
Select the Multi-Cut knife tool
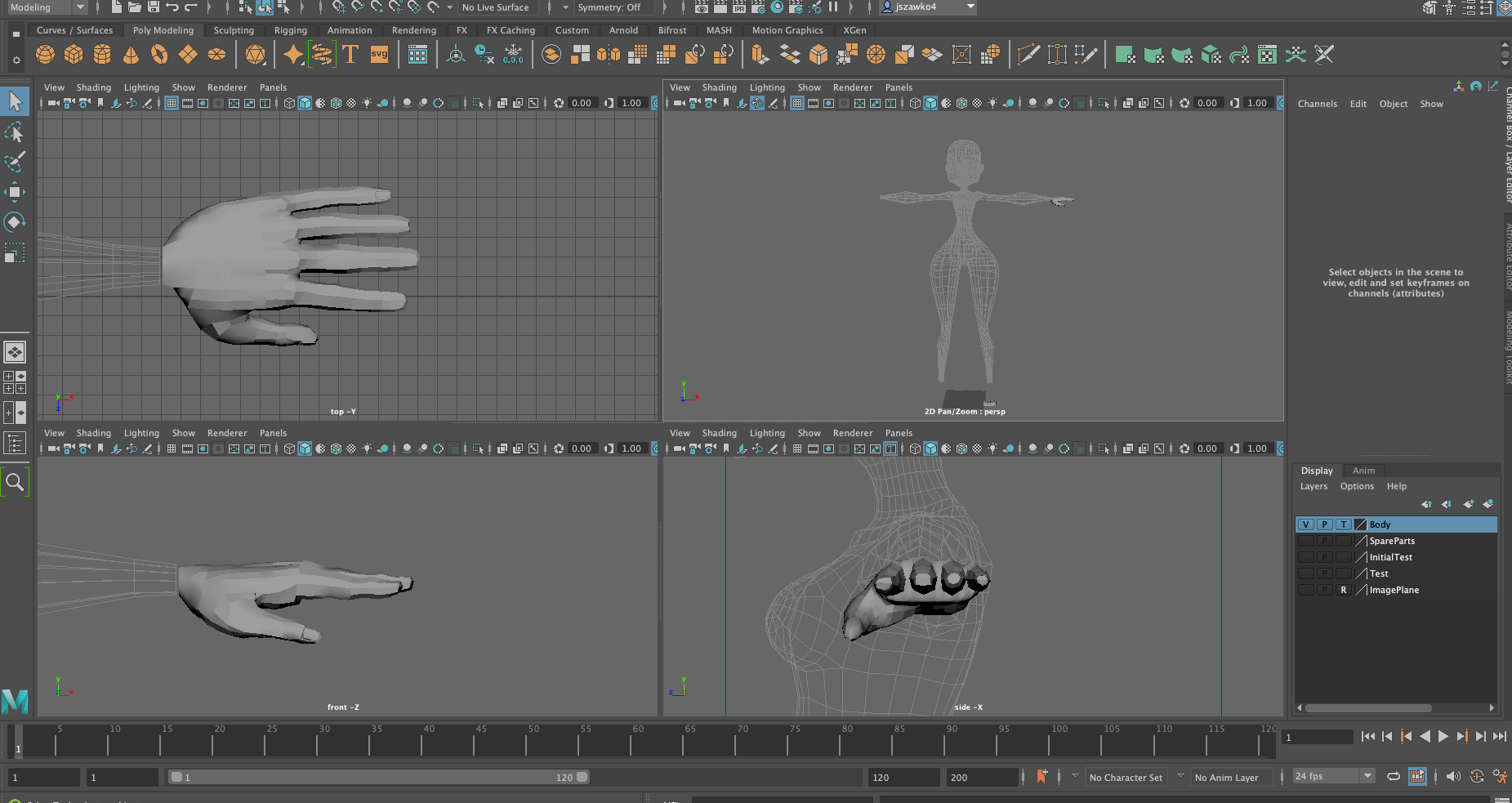(x=1028, y=55)
